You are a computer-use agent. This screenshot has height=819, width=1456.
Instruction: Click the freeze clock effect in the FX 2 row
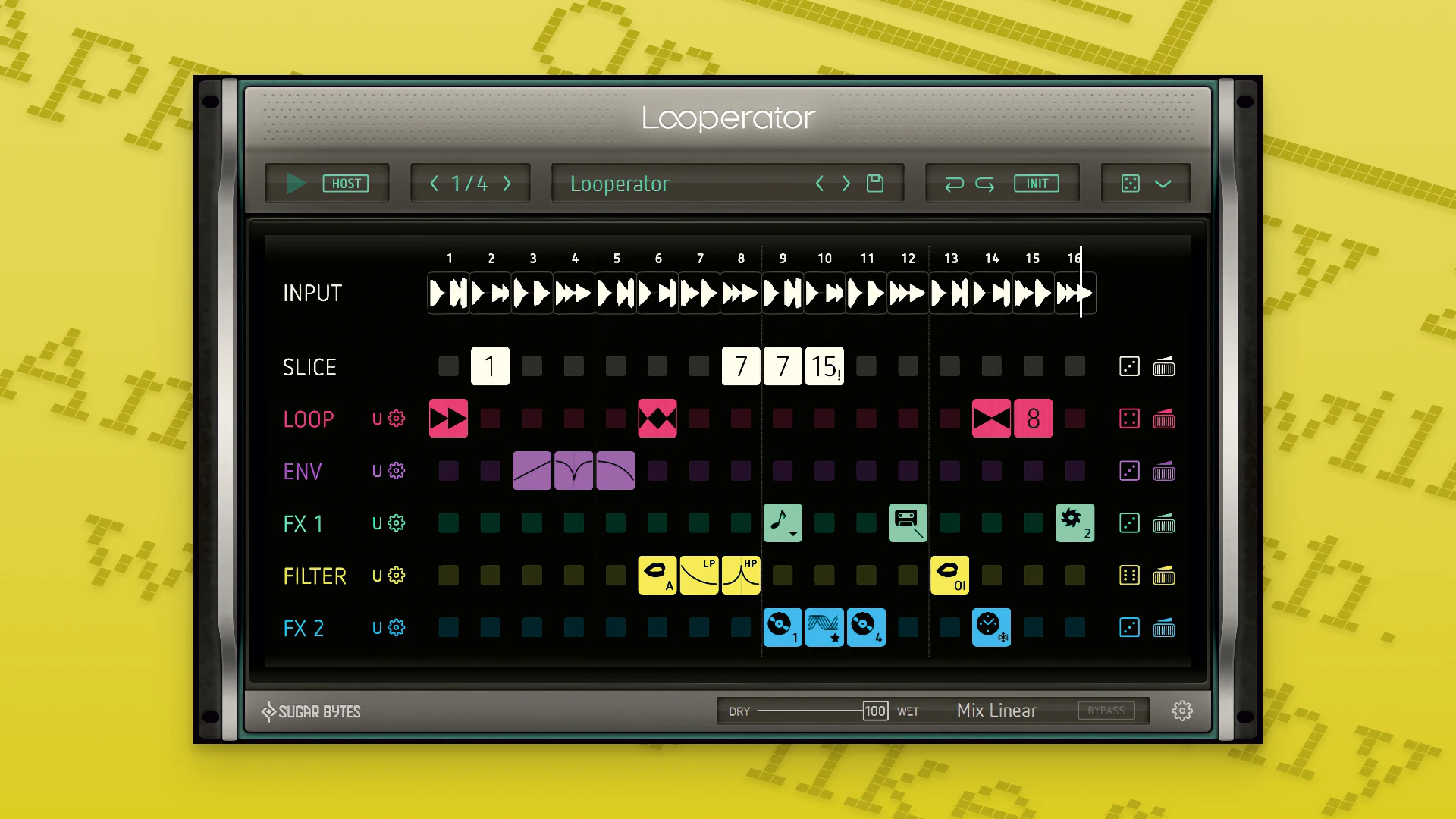991,627
